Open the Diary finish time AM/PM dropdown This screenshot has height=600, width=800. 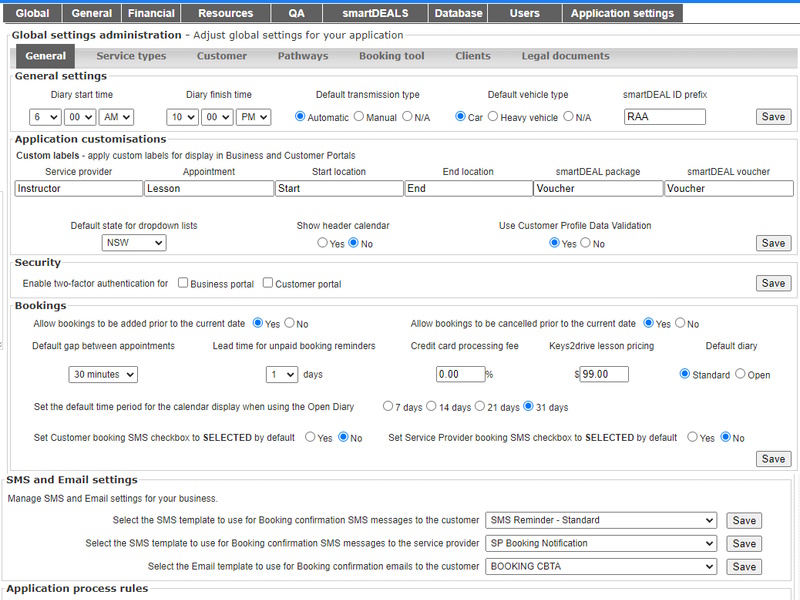[253, 117]
